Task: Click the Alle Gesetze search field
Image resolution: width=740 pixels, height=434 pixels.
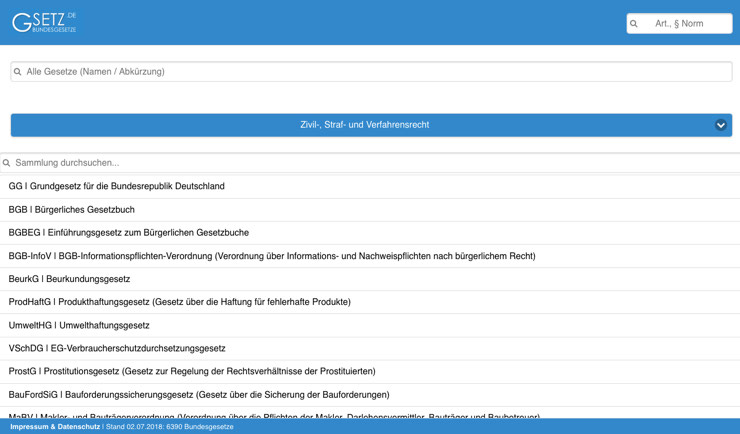Action: (x=375, y=72)
